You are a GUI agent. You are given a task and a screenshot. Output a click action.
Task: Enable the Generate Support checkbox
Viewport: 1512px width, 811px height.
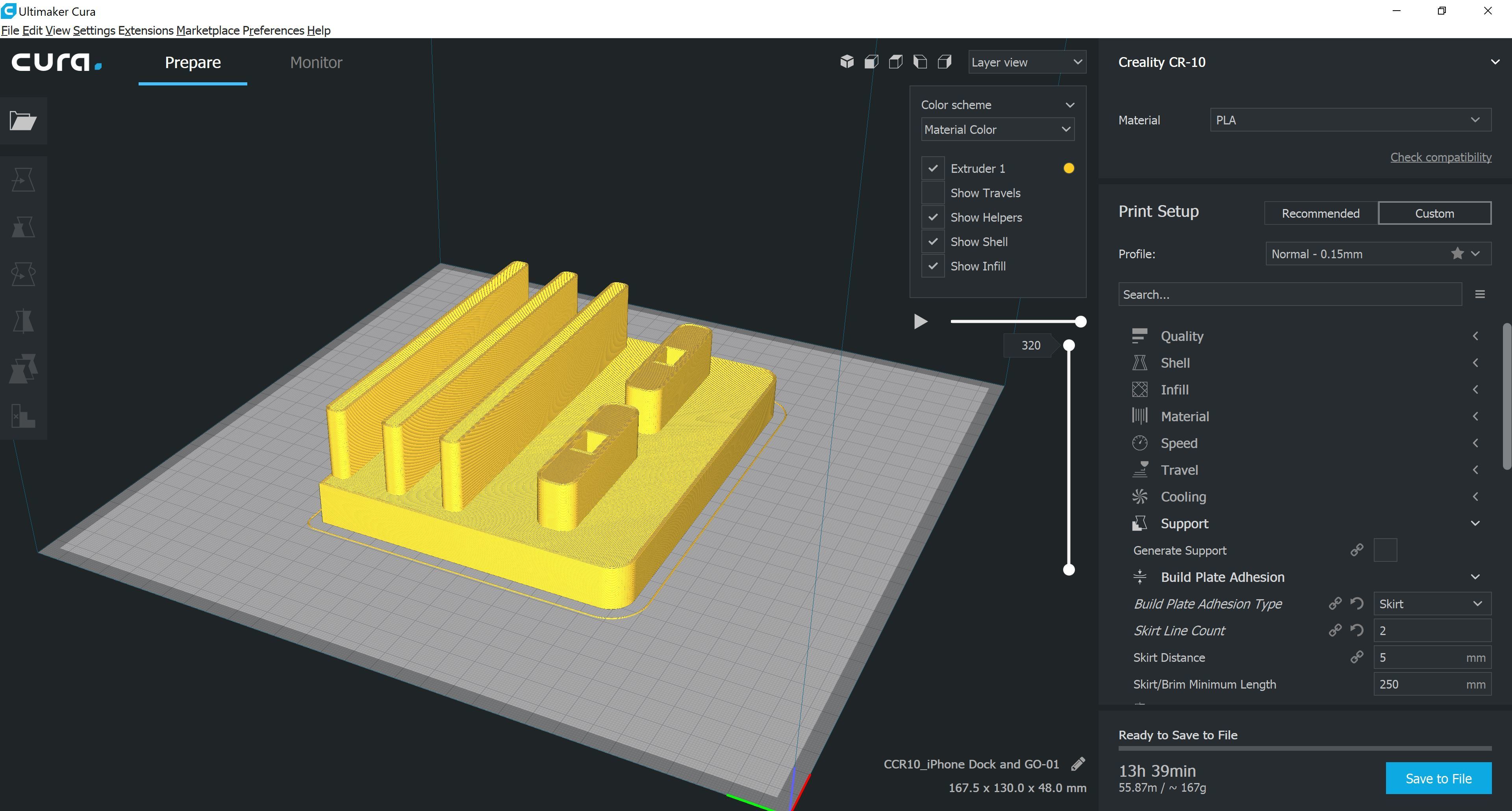click(1385, 550)
